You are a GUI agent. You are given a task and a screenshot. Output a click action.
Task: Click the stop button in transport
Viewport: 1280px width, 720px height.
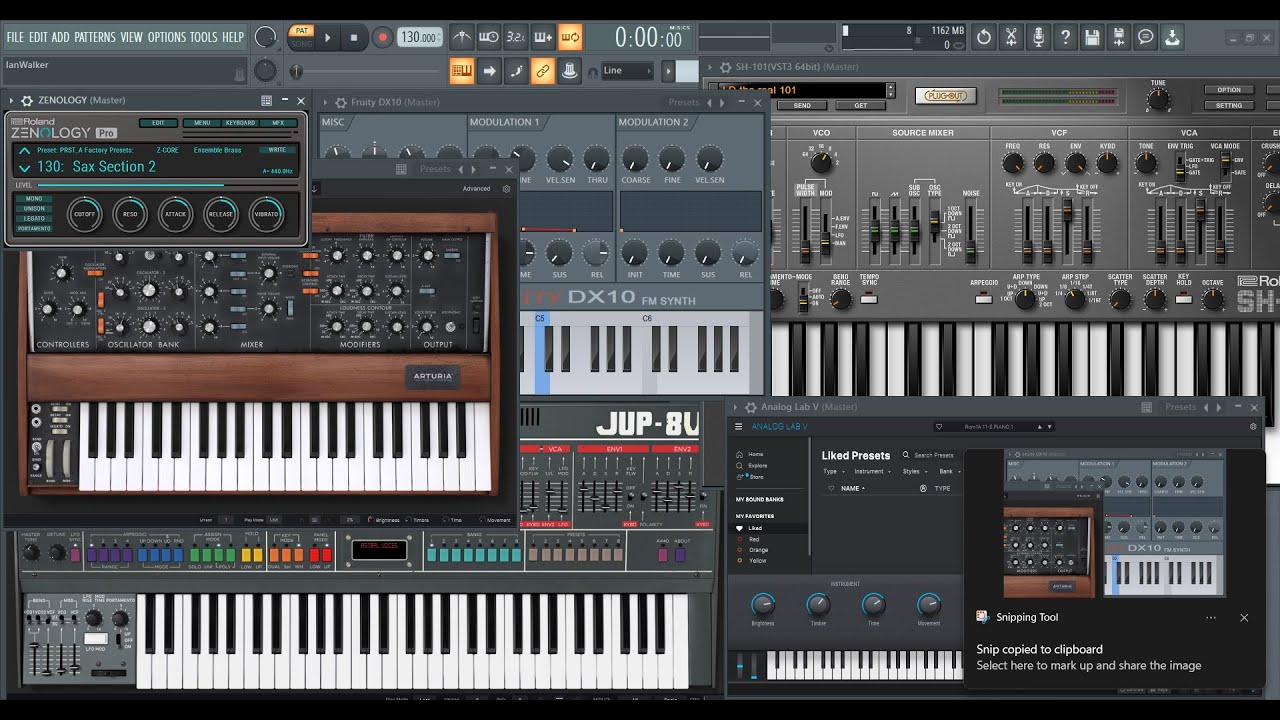(354, 38)
